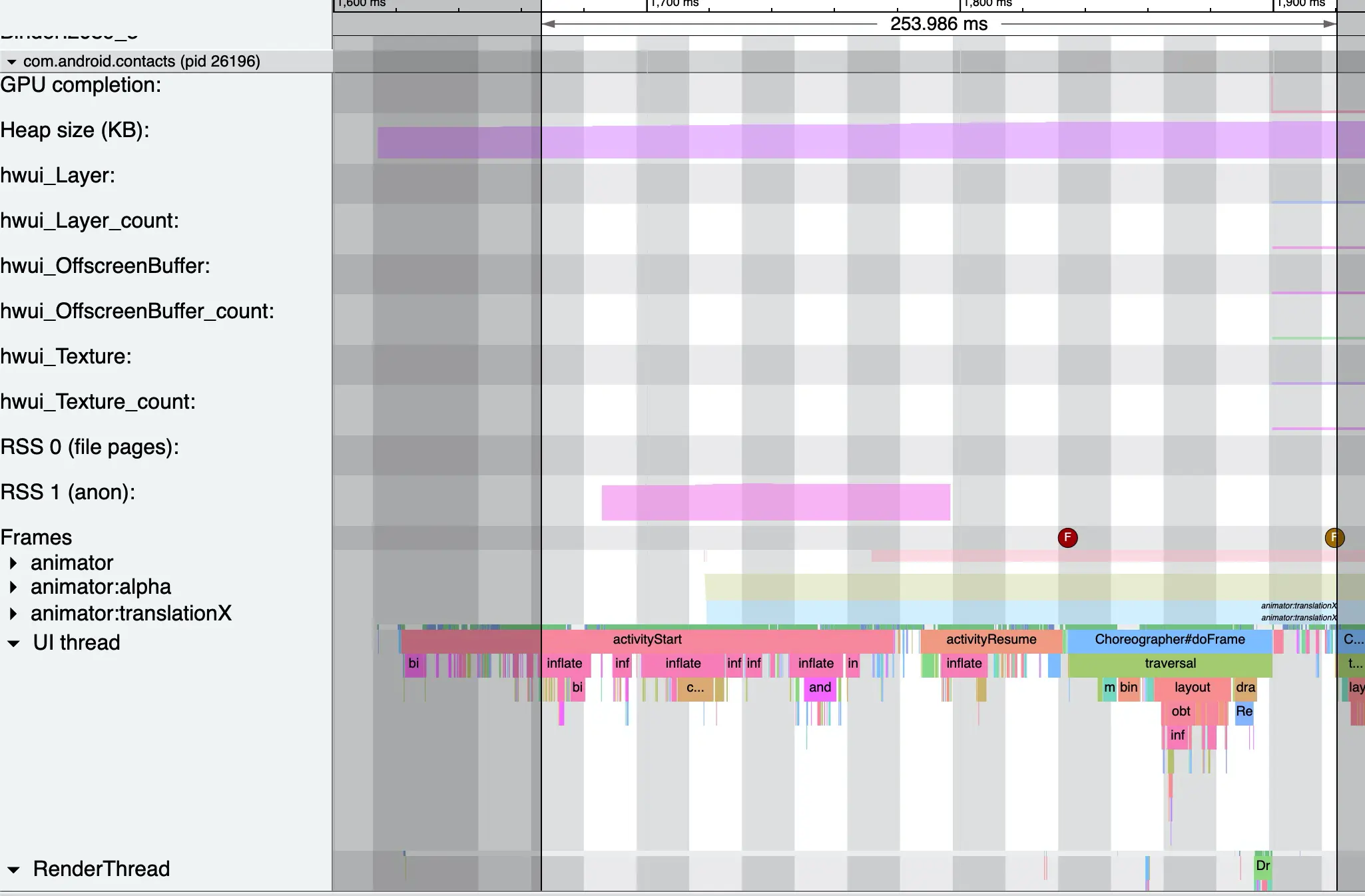Click the pink RSS 1 (anon) counter bar

point(776,502)
